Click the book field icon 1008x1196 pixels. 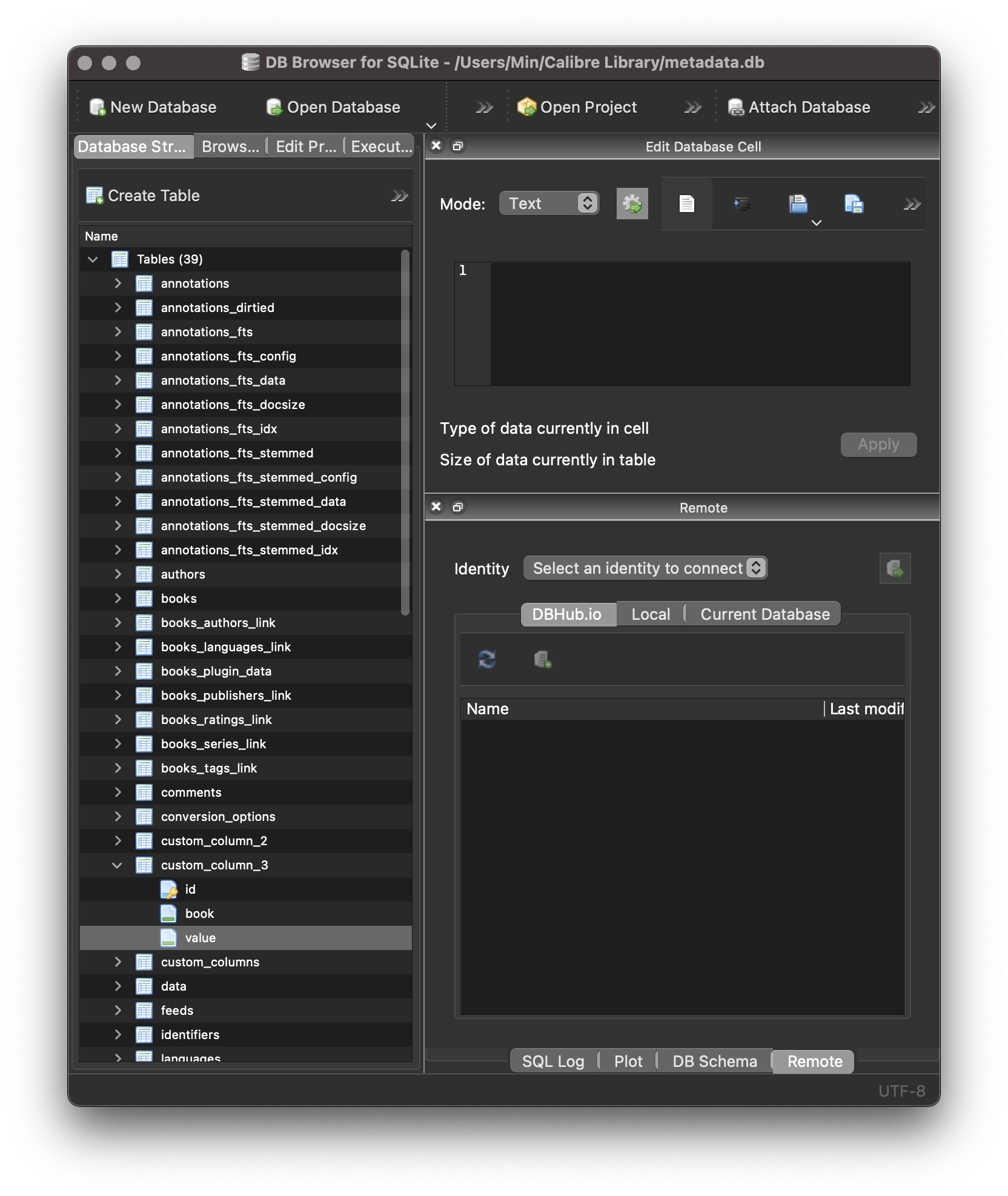pyautogui.click(x=168, y=914)
